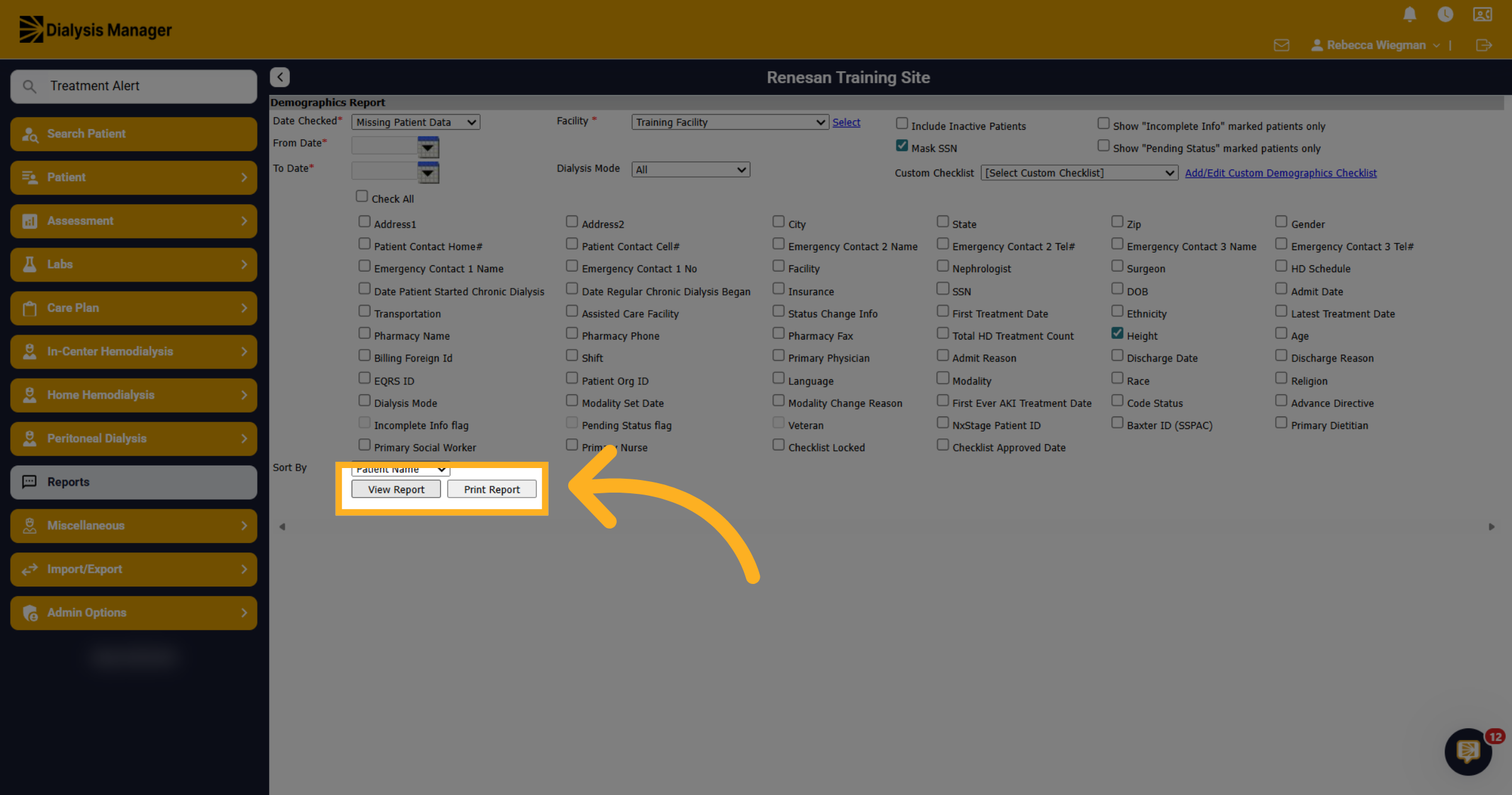Click the facility Select link

tap(846, 122)
